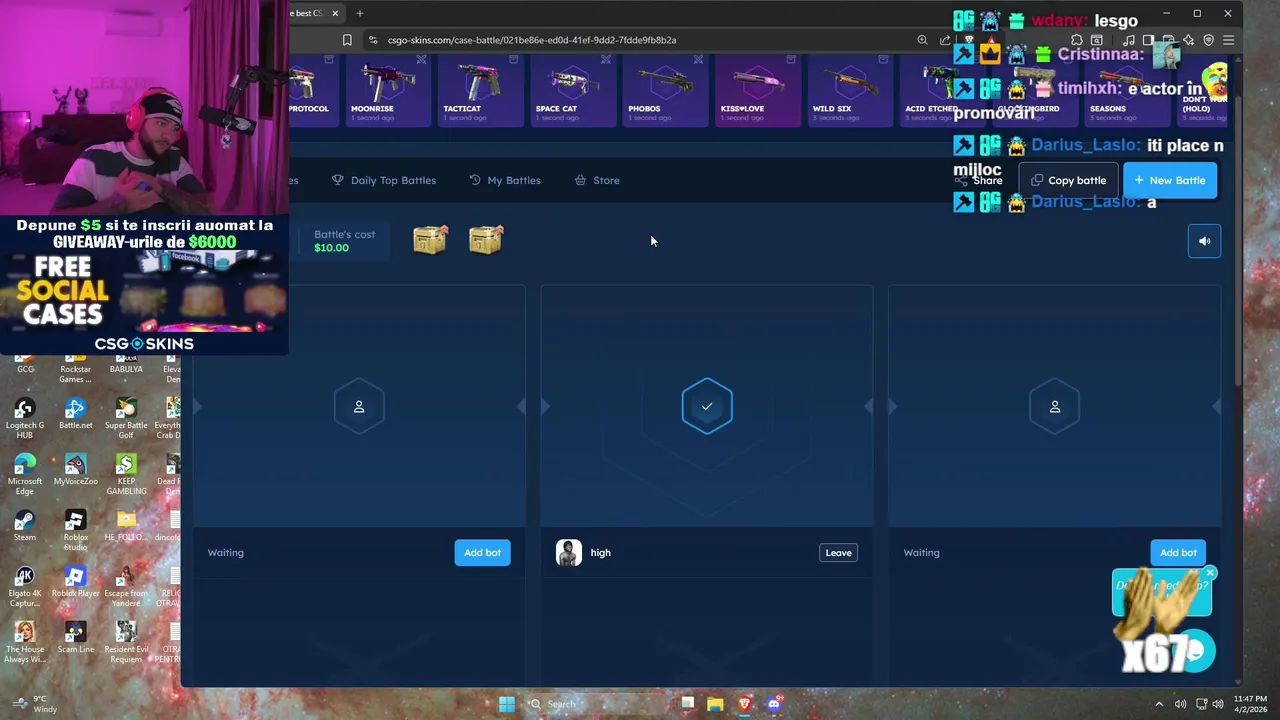Viewport: 1280px width, 720px height.
Task: Open Super Battle Golf desktop shortcut
Action: (126, 419)
